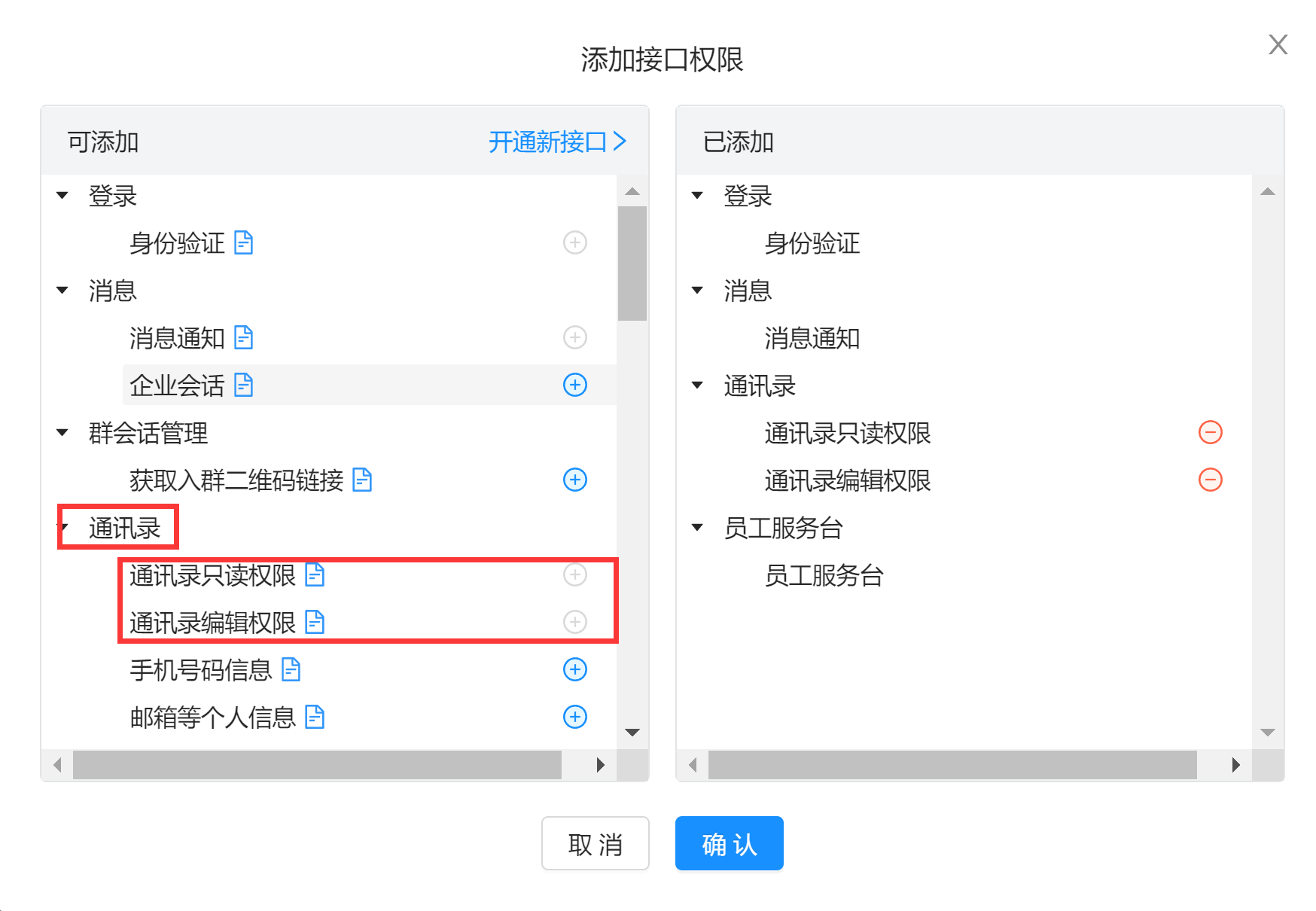Click plus icon beside 手机号码信息
This screenshot has width=1316, height=911.
575,669
